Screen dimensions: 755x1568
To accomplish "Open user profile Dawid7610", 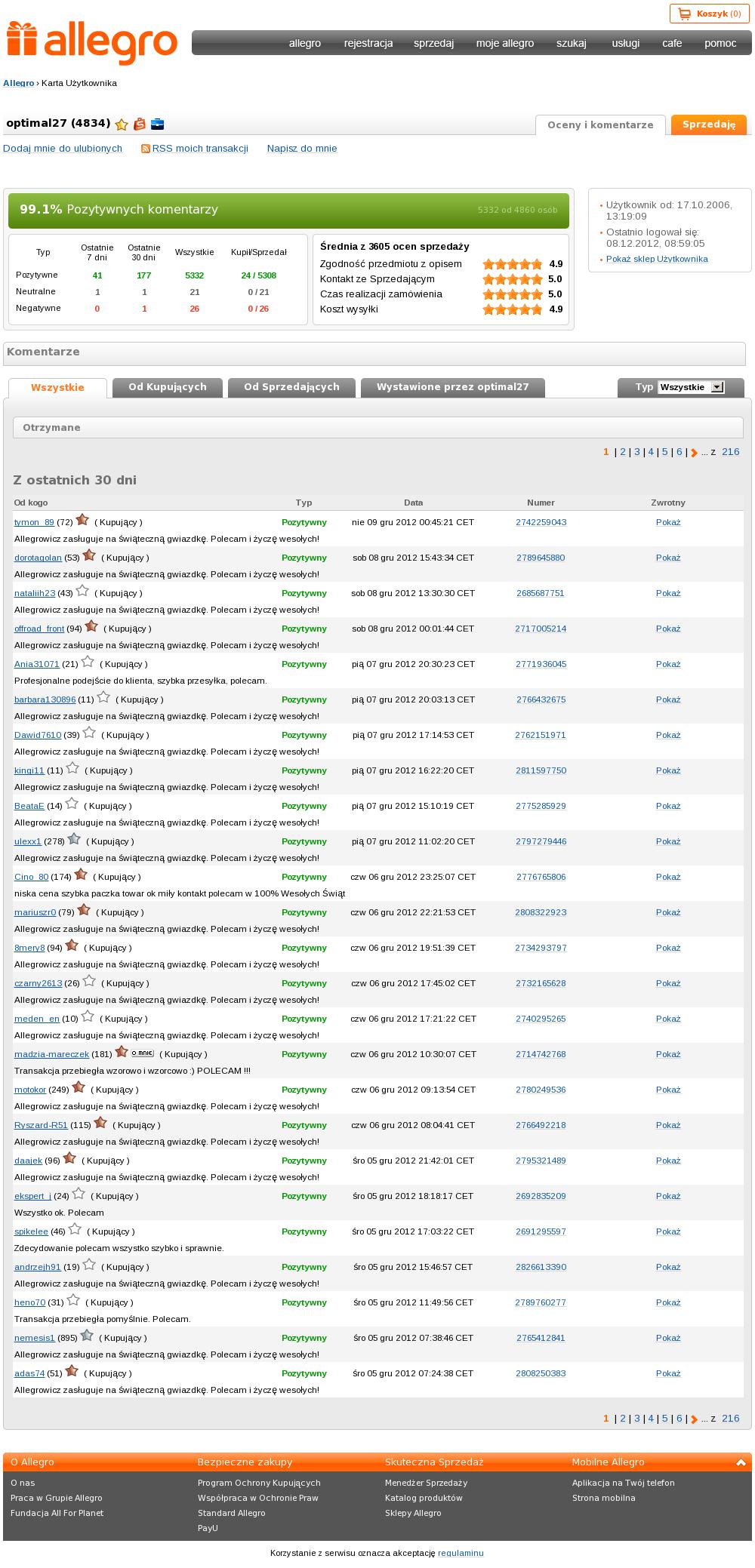I will pos(38,735).
